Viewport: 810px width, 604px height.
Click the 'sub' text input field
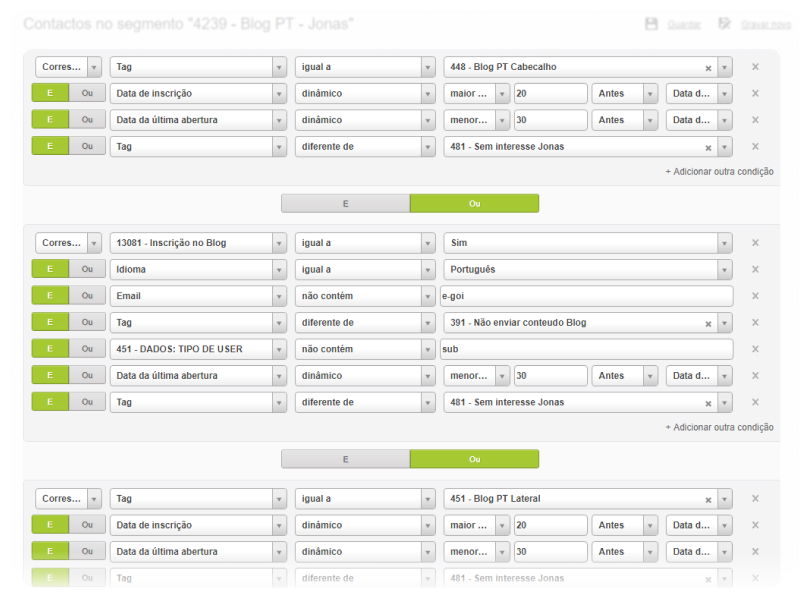585,349
